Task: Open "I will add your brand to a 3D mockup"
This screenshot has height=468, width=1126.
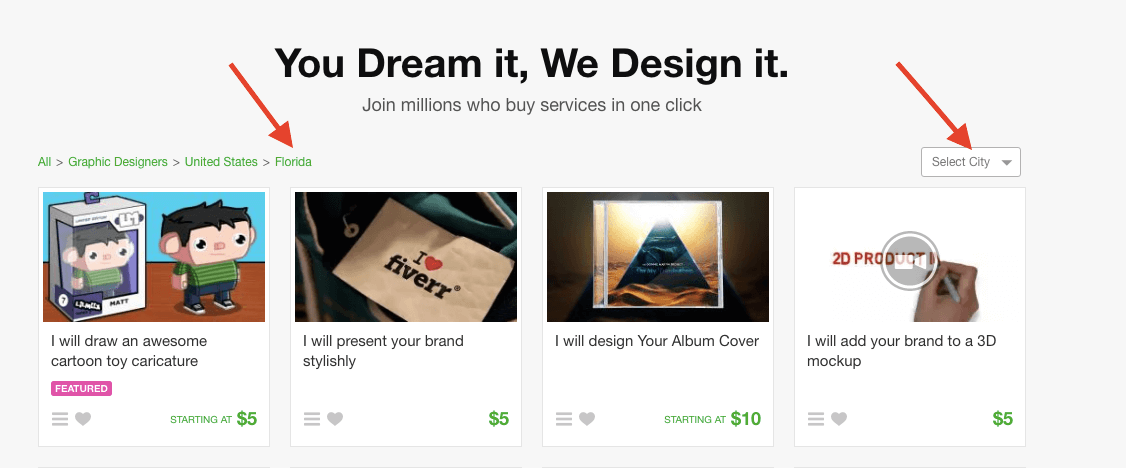Action: click(901, 351)
